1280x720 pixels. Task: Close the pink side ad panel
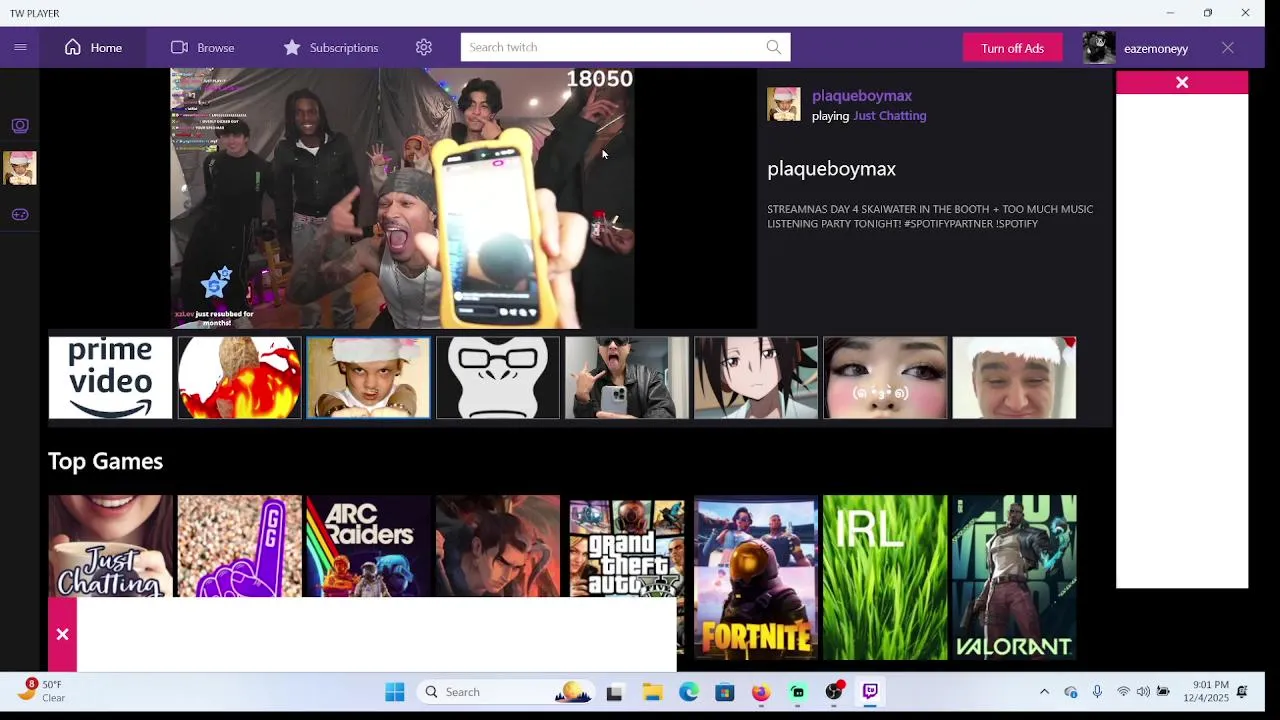[x=1182, y=83]
